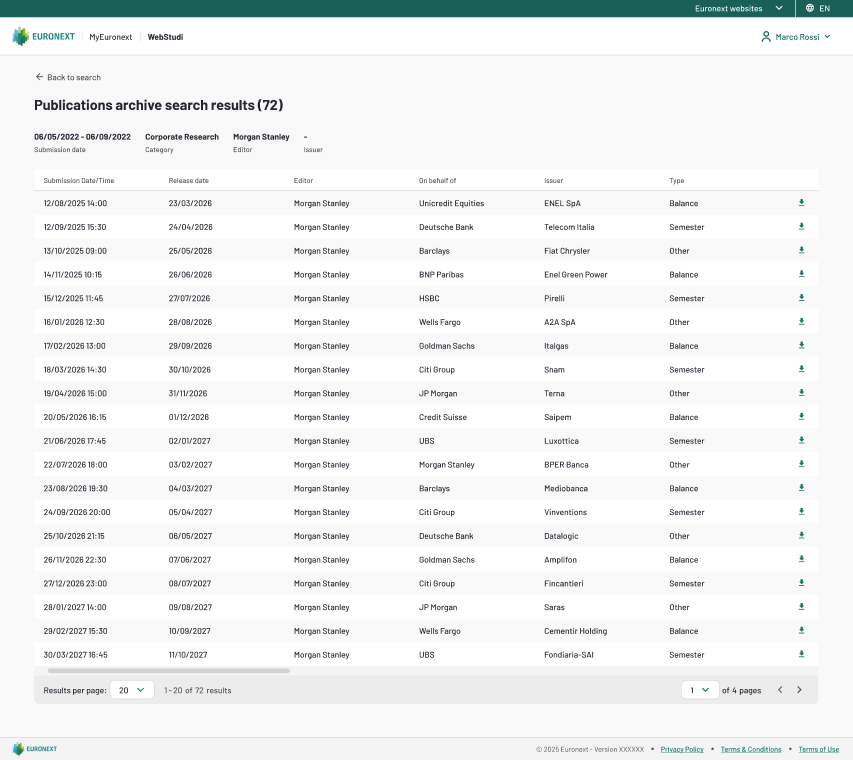Download the Fincantieri publication
The image size is (853, 760).
coord(801,583)
